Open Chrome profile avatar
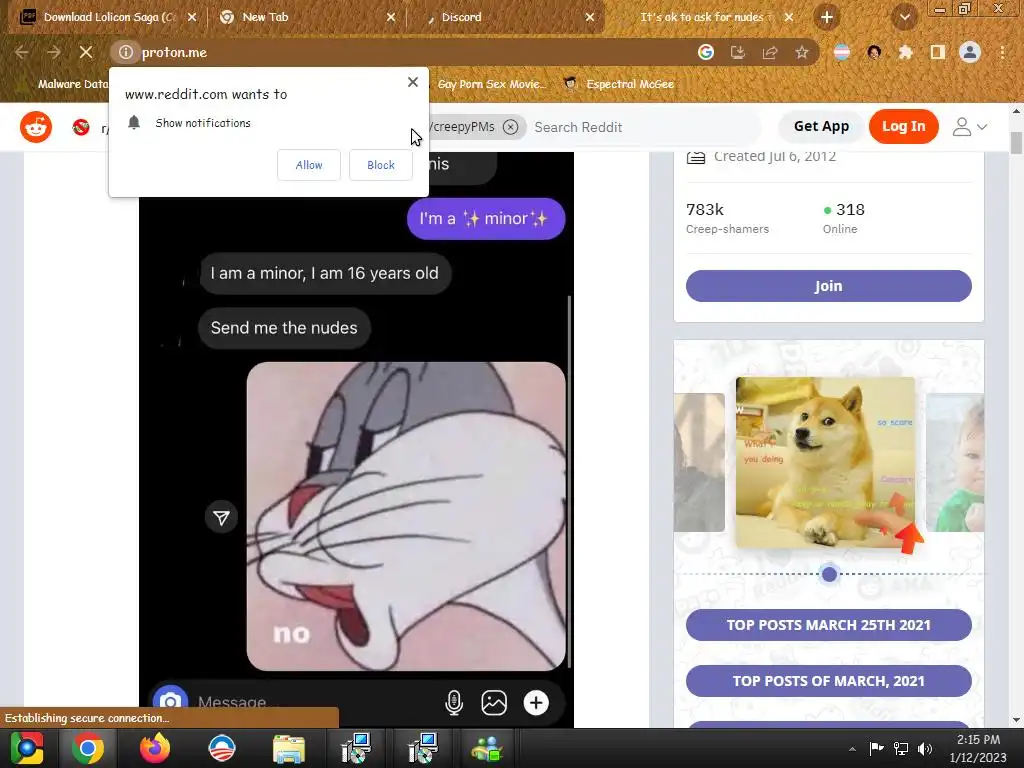 970,52
